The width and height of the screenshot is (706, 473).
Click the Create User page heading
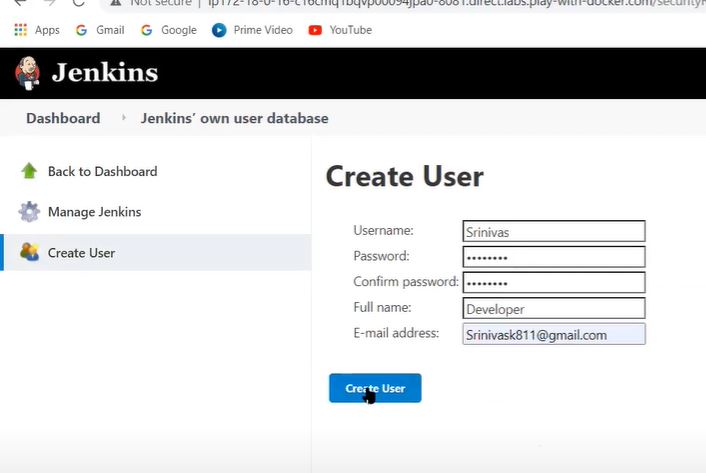[x=404, y=176]
